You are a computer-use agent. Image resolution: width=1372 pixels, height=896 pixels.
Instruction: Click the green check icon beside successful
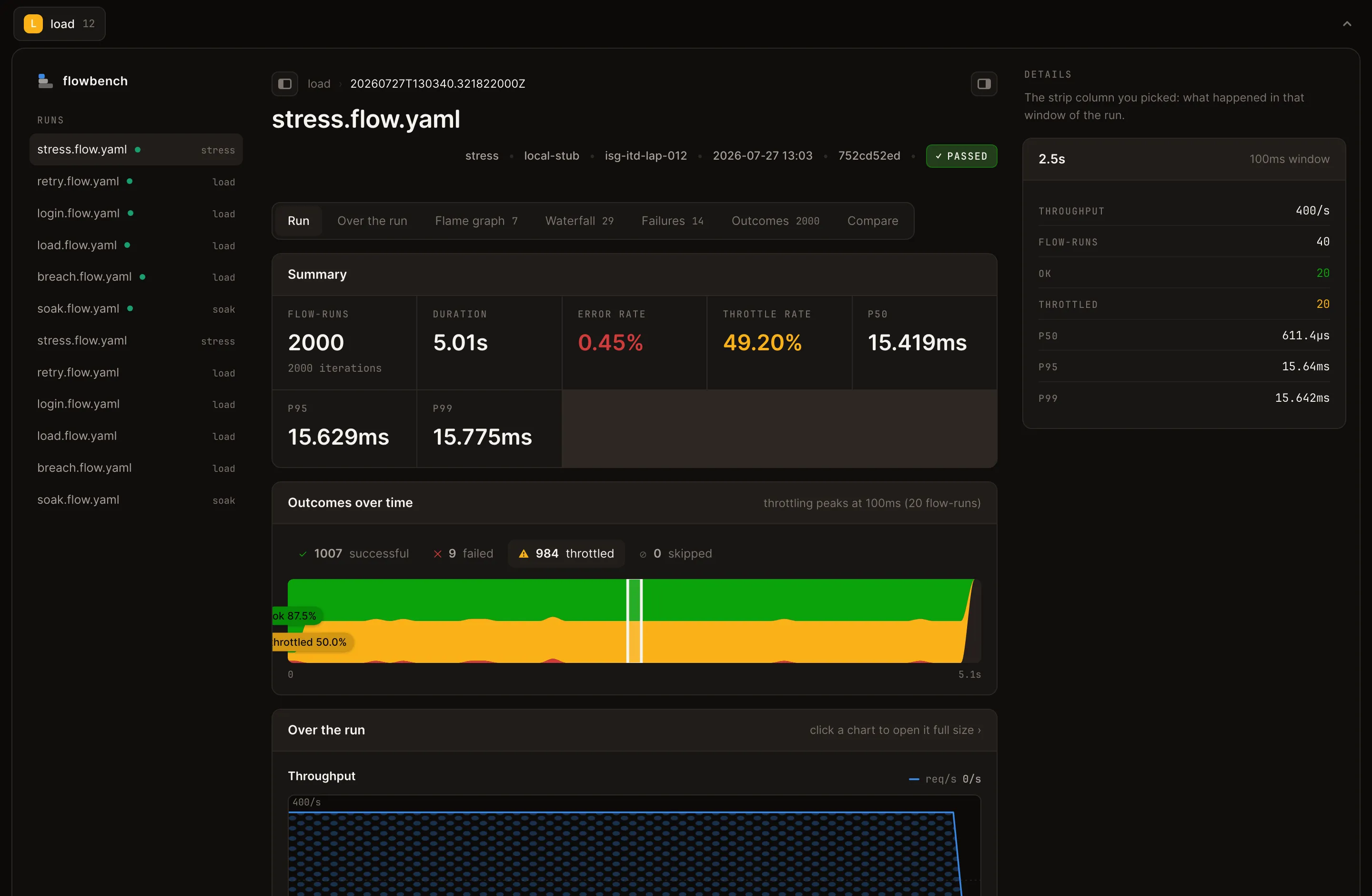click(x=303, y=554)
